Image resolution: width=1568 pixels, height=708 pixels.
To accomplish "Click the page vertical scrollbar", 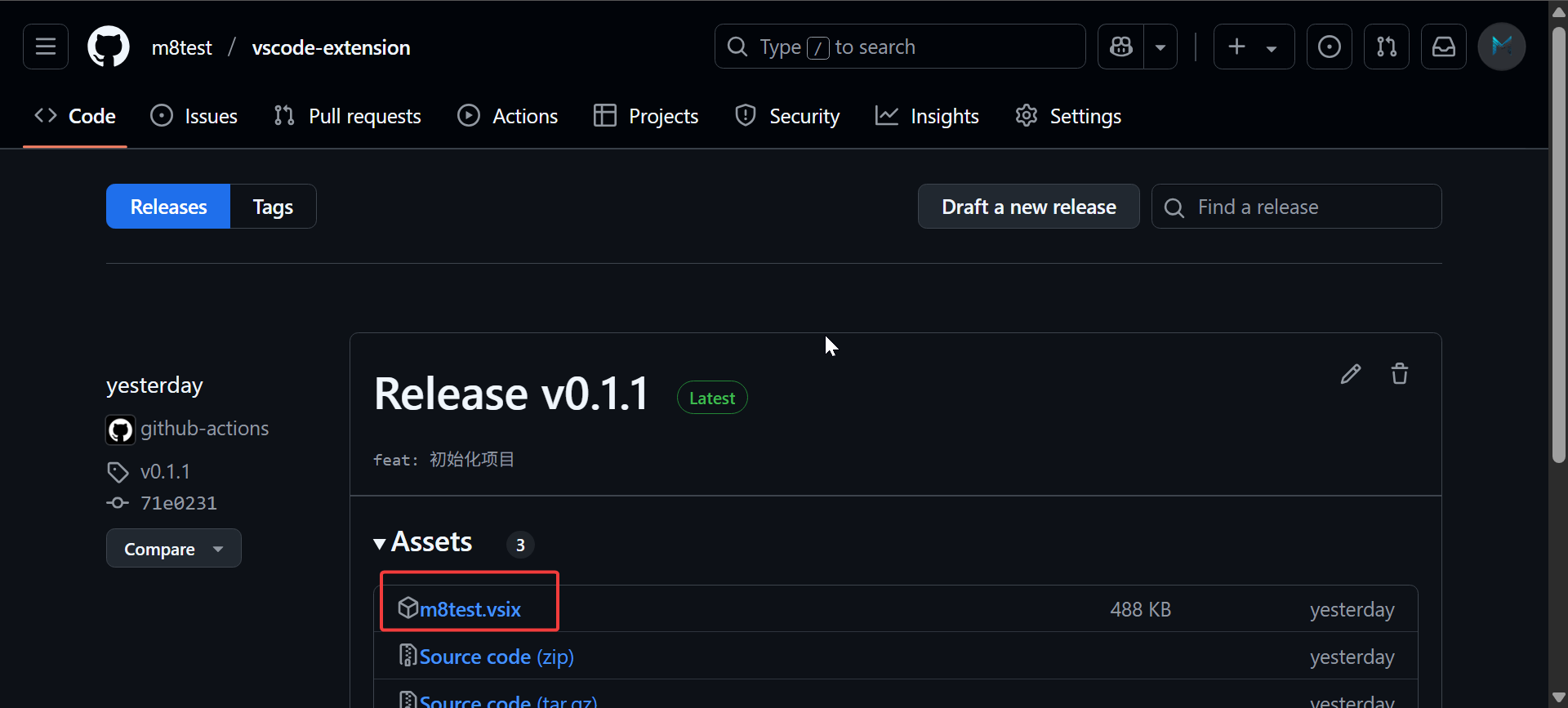I will (x=1558, y=245).
